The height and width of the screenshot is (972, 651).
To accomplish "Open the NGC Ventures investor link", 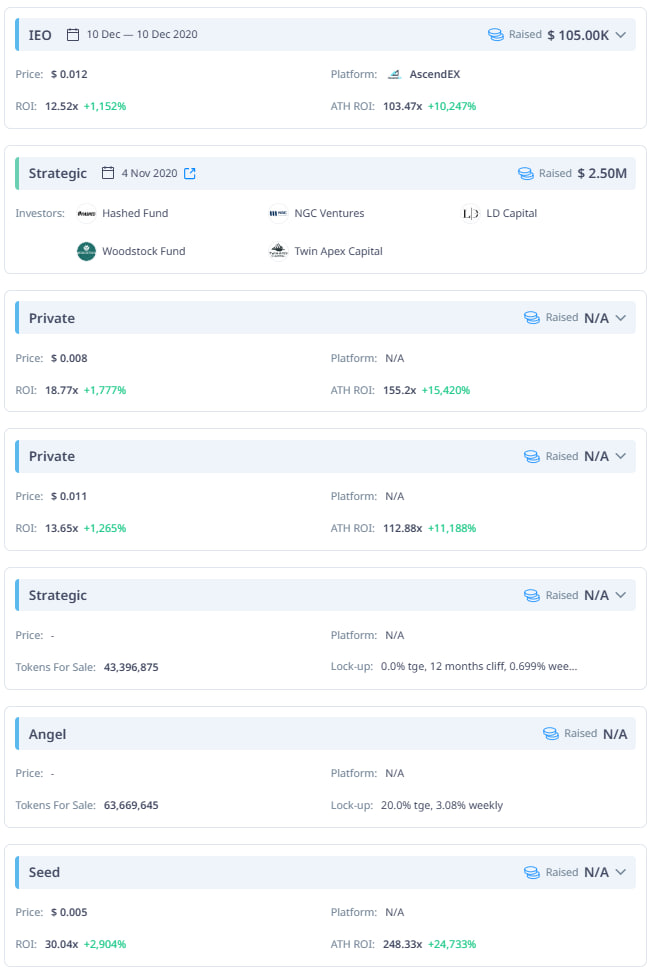I will 329,213.
